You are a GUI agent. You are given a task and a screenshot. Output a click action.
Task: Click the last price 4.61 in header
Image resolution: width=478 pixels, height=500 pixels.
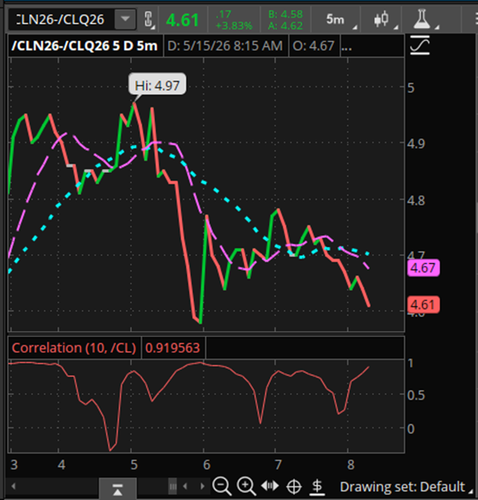point(182,20)
